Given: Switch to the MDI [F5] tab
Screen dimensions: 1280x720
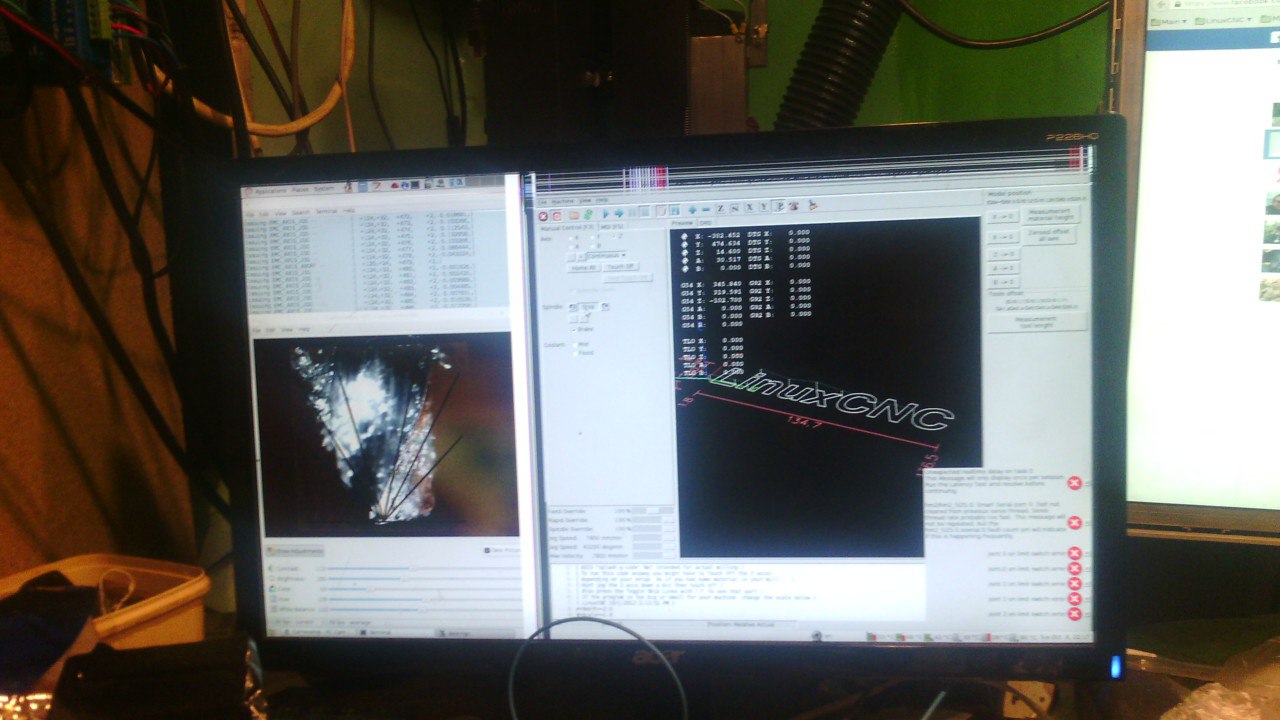Looking at the screenshot, I should click(610, 227).
